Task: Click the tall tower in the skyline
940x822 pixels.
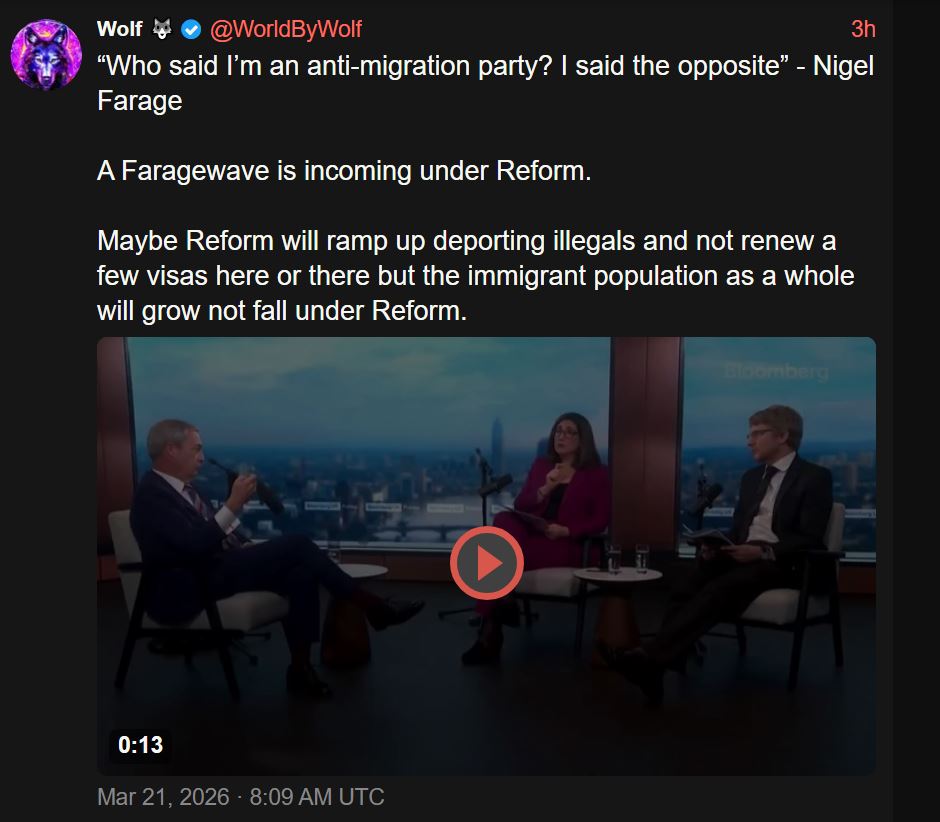Action: coord(496,445)
